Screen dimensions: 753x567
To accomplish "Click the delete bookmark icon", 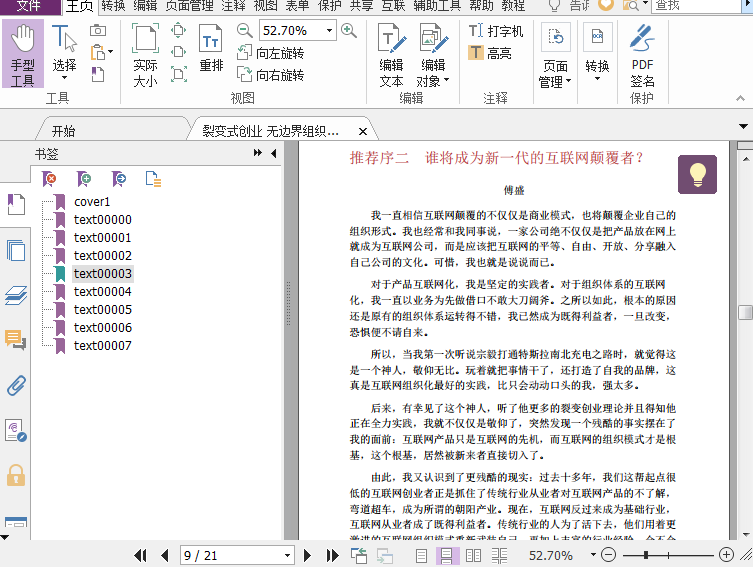I will tap(49, 179).
